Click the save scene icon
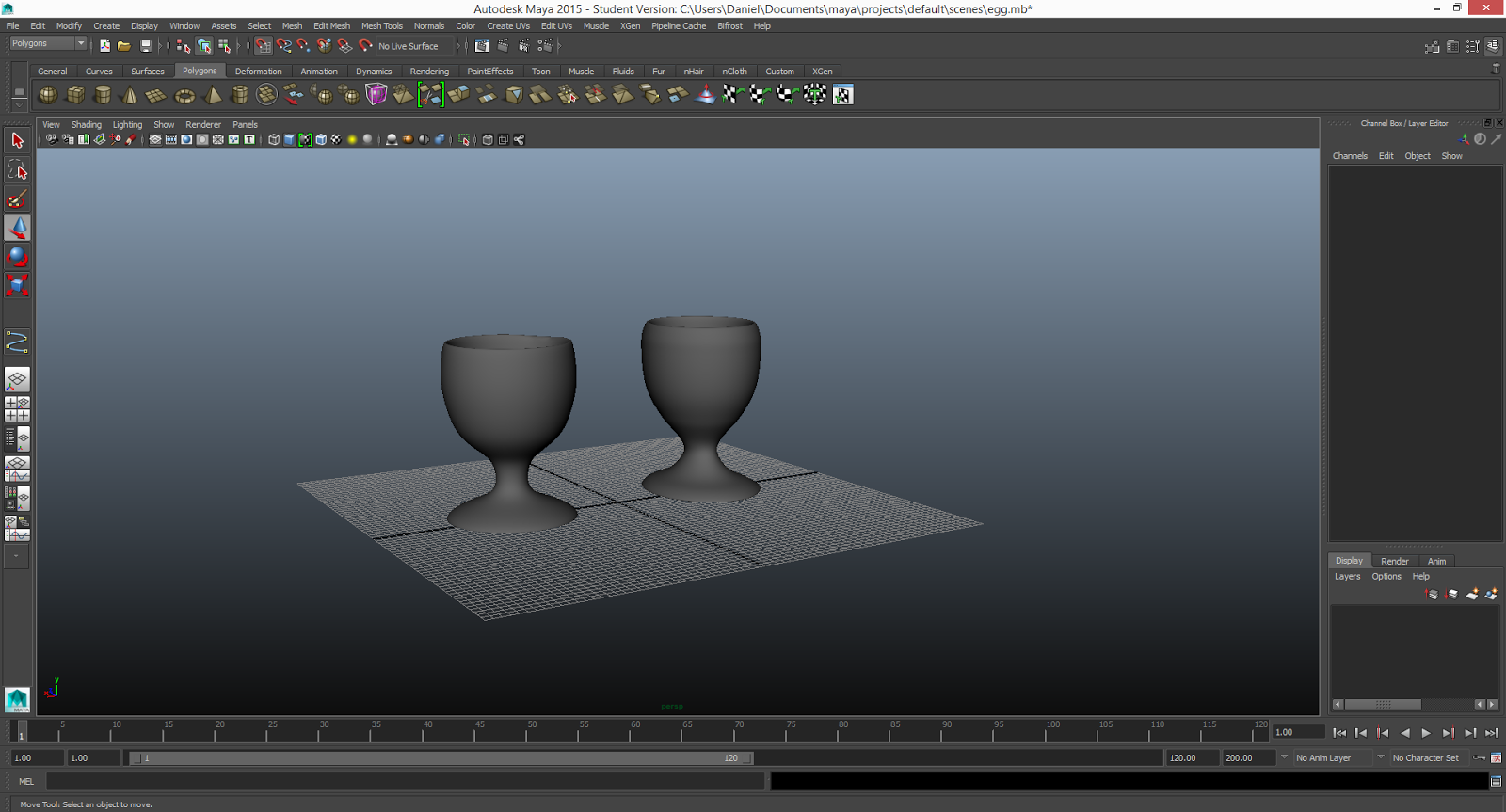 click(146, 45)
